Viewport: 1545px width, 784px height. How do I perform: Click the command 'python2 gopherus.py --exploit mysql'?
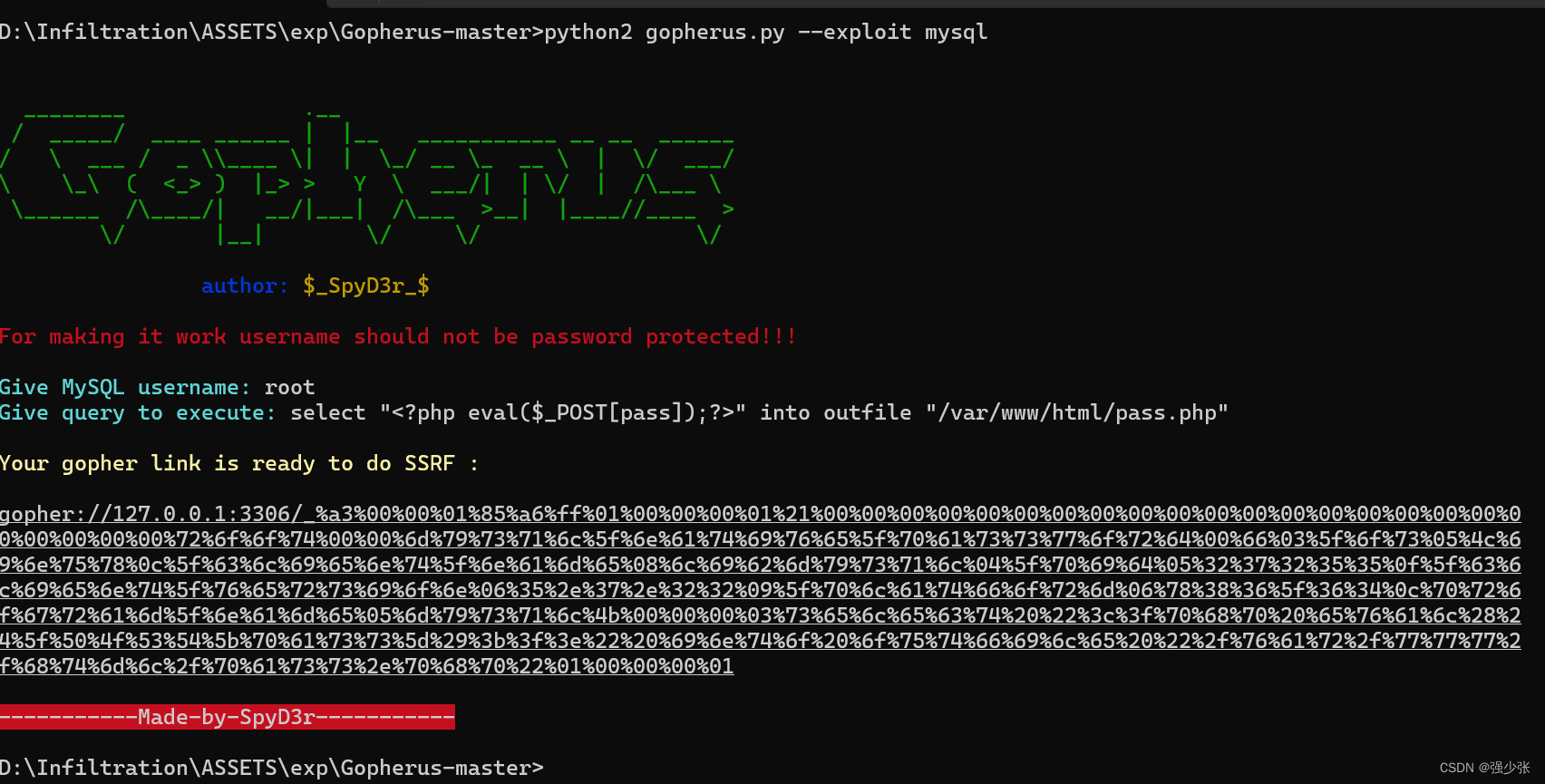(x=765, y=33)
